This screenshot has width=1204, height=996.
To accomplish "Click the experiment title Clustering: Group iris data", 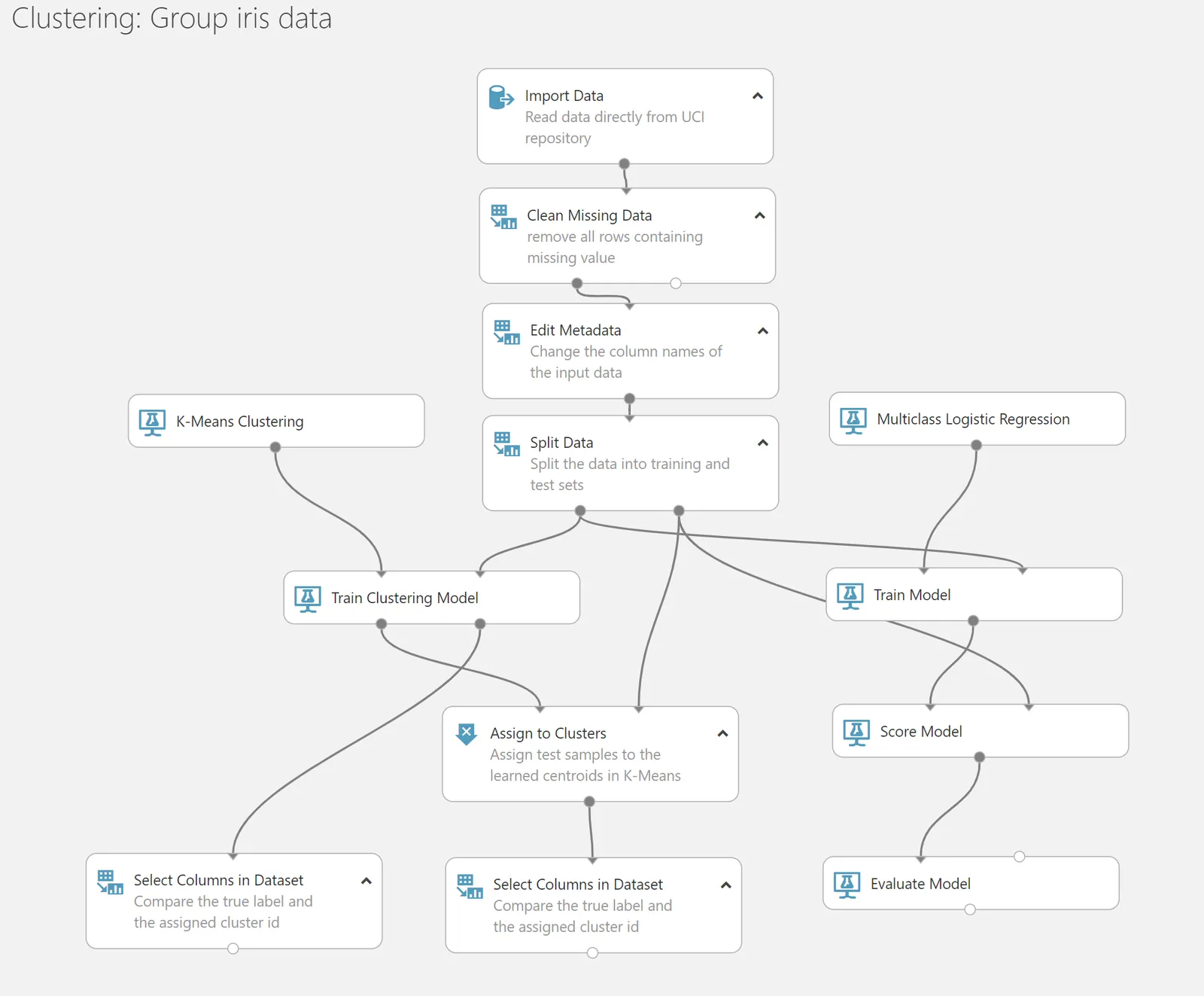I will 172,19.
